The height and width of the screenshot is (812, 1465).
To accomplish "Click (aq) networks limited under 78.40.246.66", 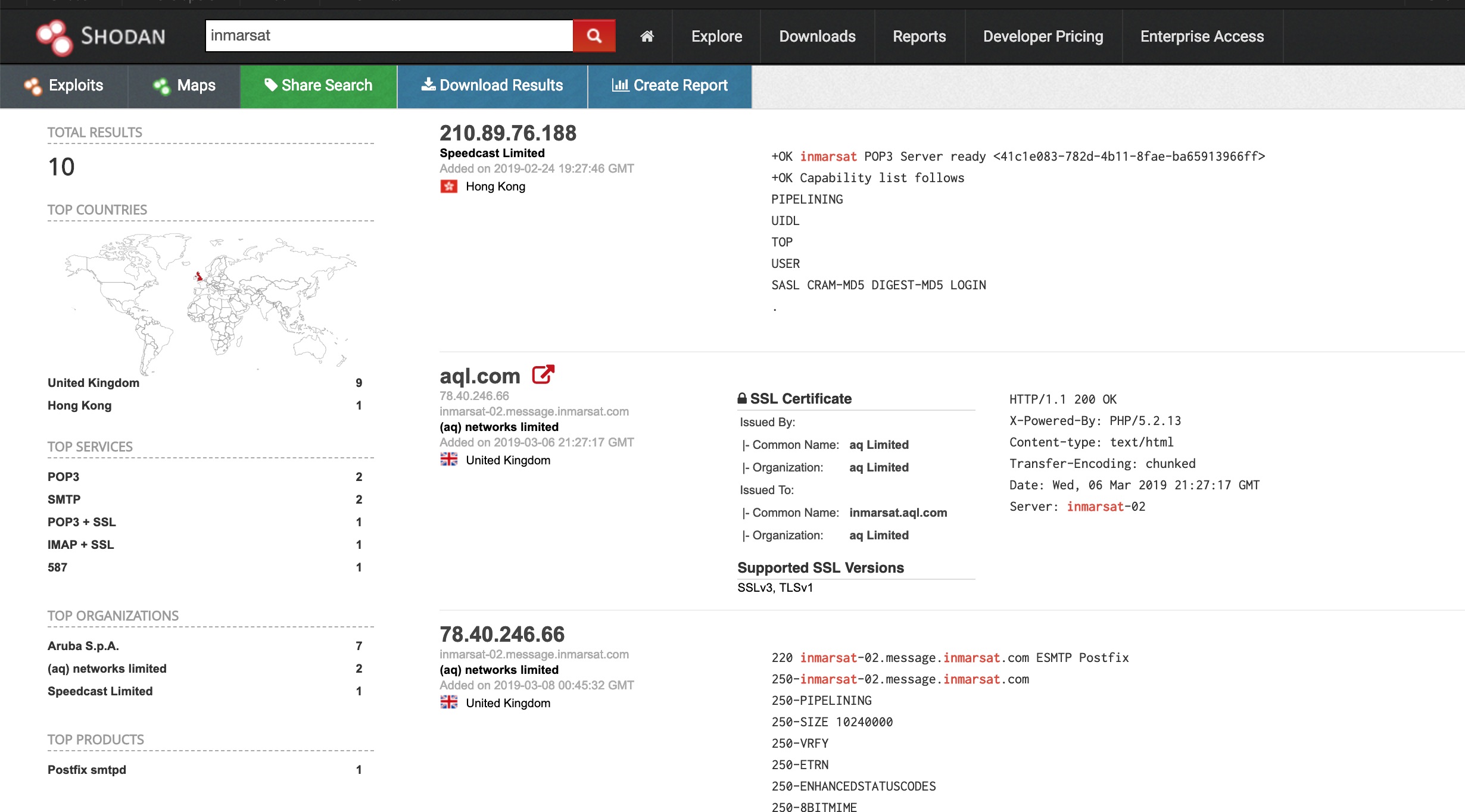I will tap(499, 670).
